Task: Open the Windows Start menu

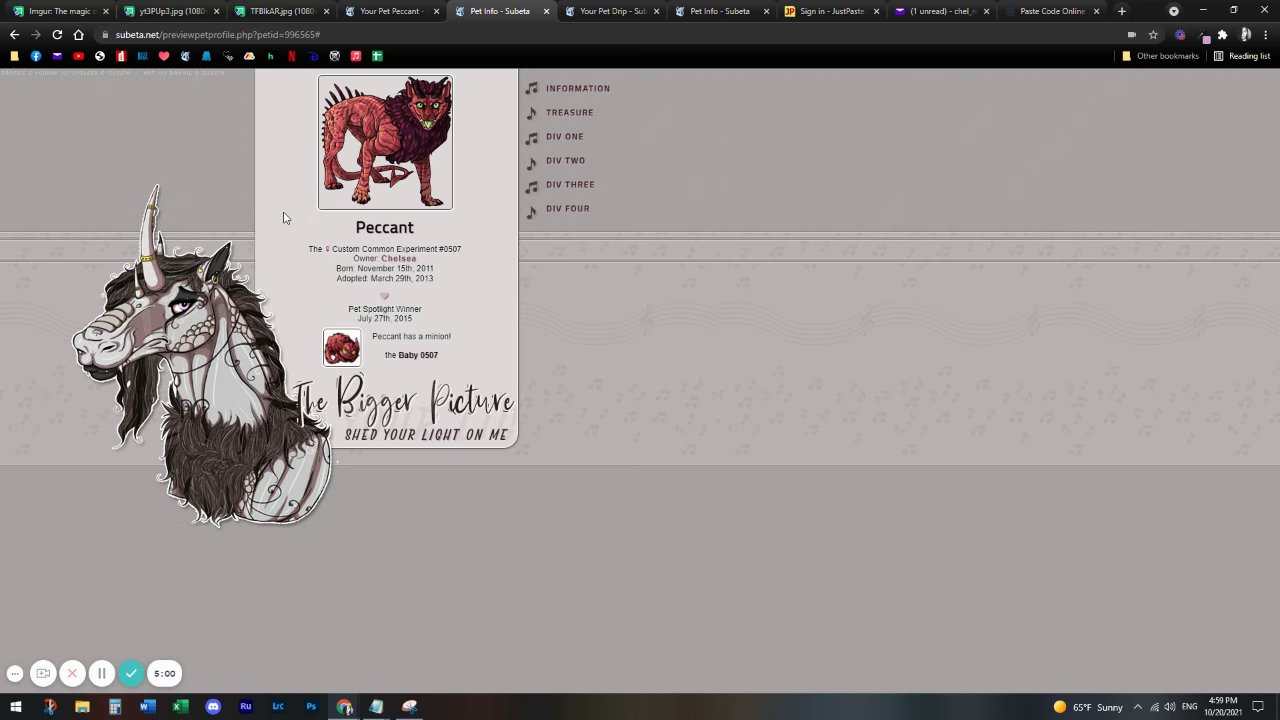Action: tap(16, 707)
